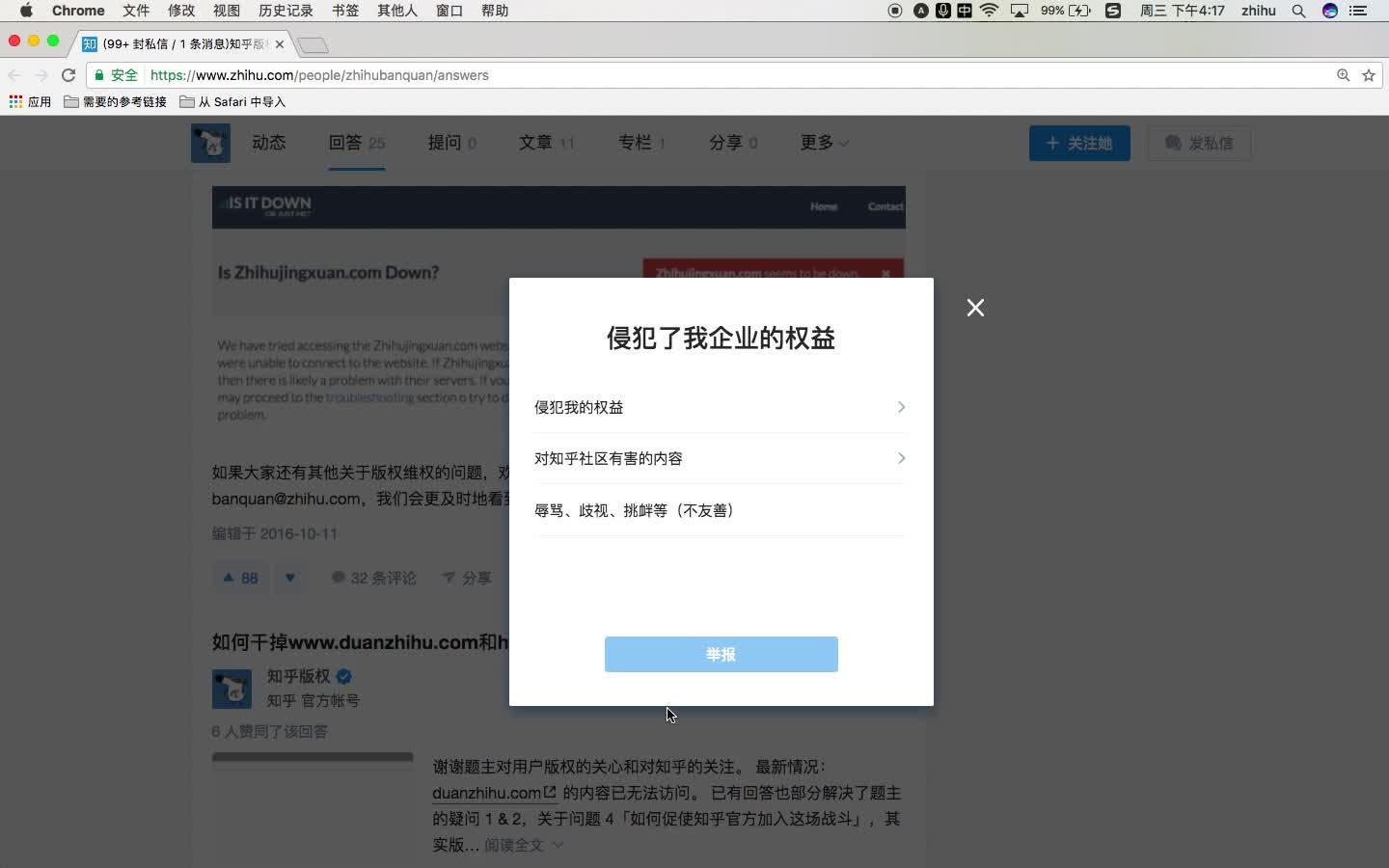The width and height of the screenshot is (1389, 868).
Task: Open the 书签 menu
Action: [345, 11]
